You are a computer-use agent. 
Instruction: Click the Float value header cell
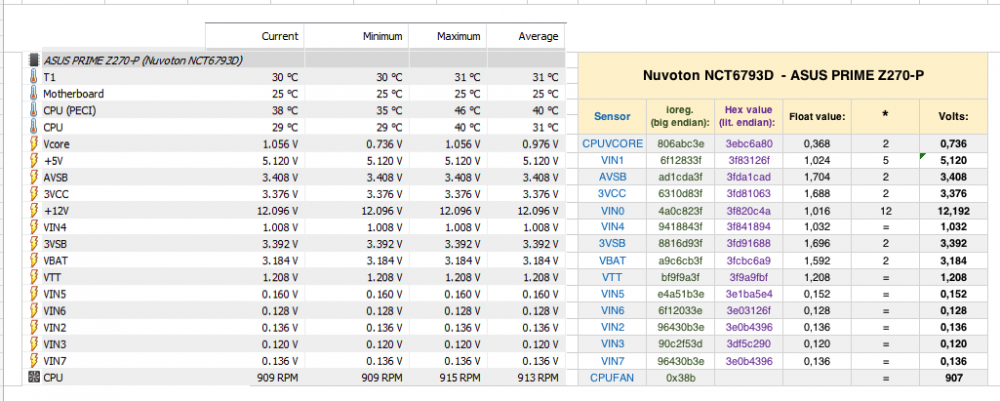pos(817,117)
